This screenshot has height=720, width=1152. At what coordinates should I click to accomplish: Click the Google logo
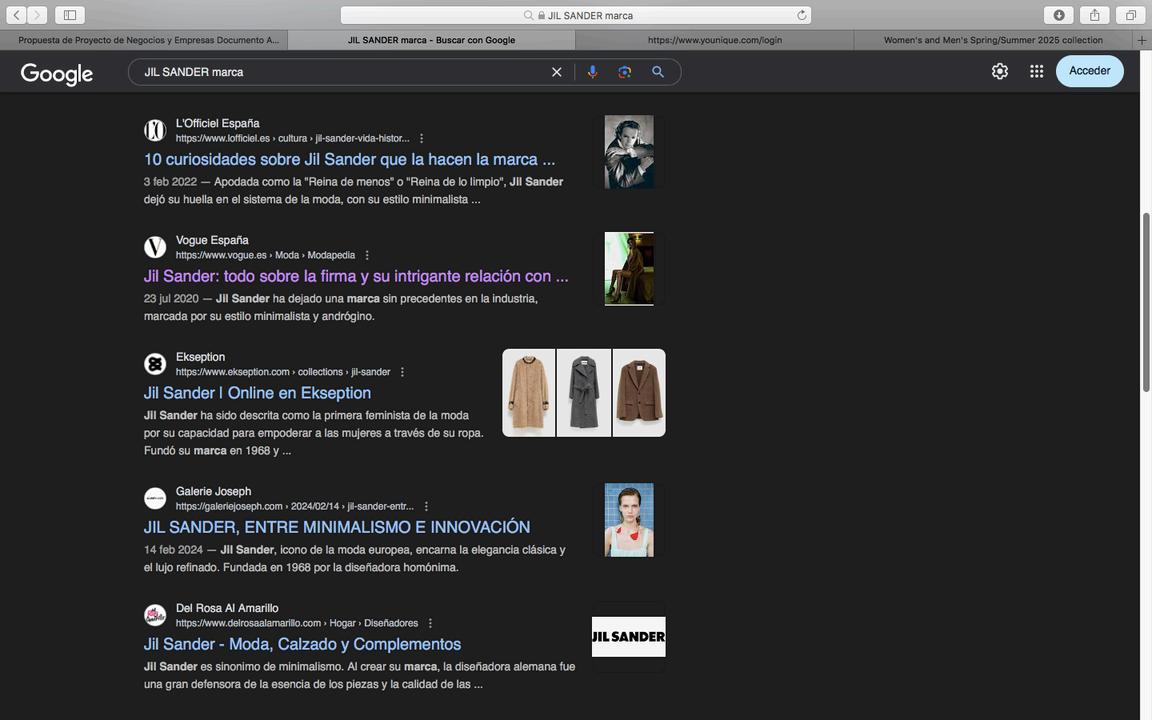click(x=57, y=73)
